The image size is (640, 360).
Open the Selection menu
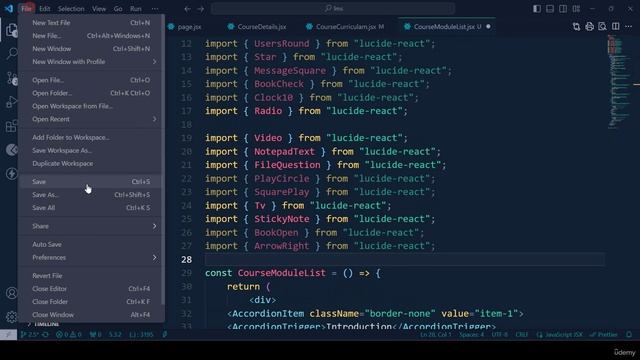pos(71,9)
